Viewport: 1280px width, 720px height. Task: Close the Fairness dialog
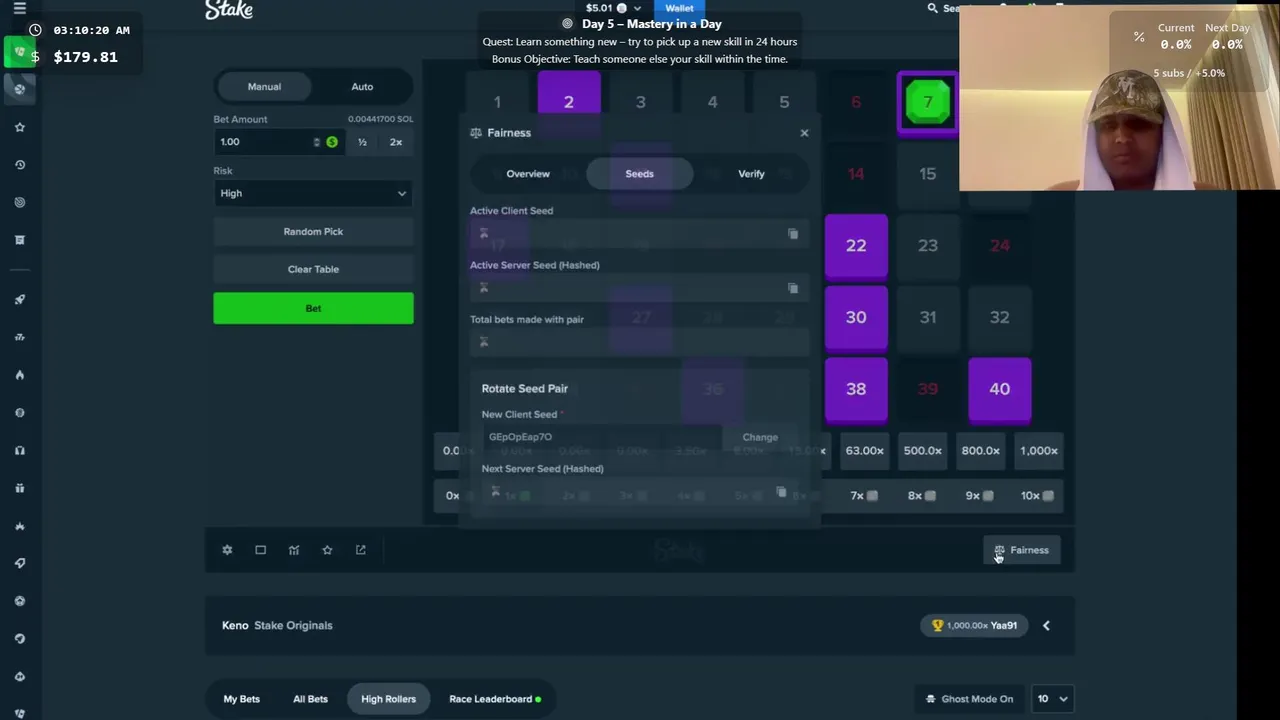pos(804,132)
